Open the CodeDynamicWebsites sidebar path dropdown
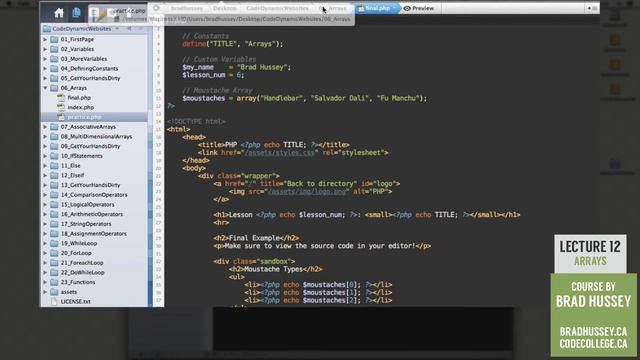The height and width of the screenshot is (360, 640). (x=117, y=29)
